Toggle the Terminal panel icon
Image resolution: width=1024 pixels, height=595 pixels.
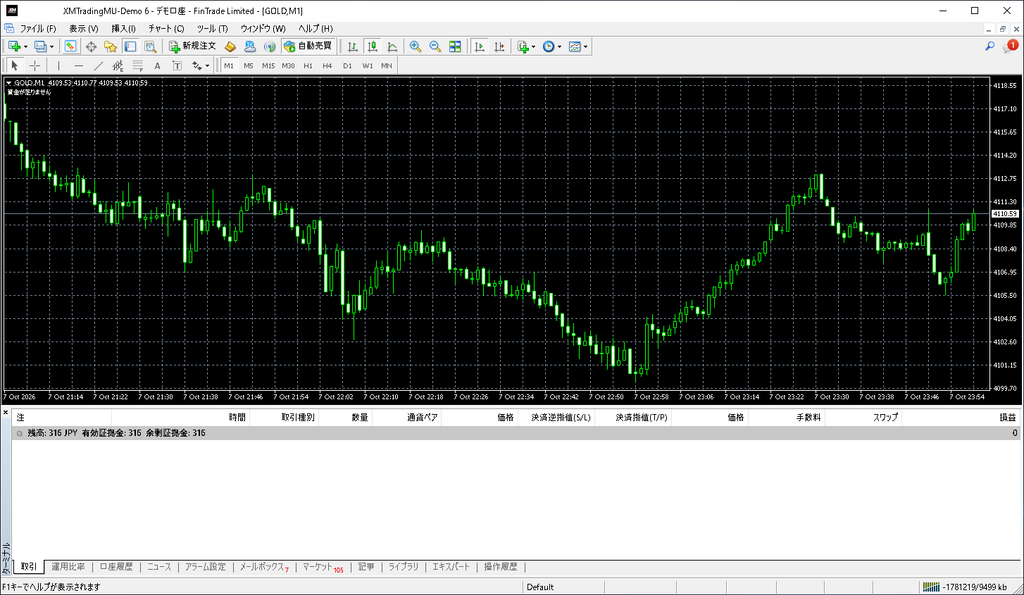[131, 46]
